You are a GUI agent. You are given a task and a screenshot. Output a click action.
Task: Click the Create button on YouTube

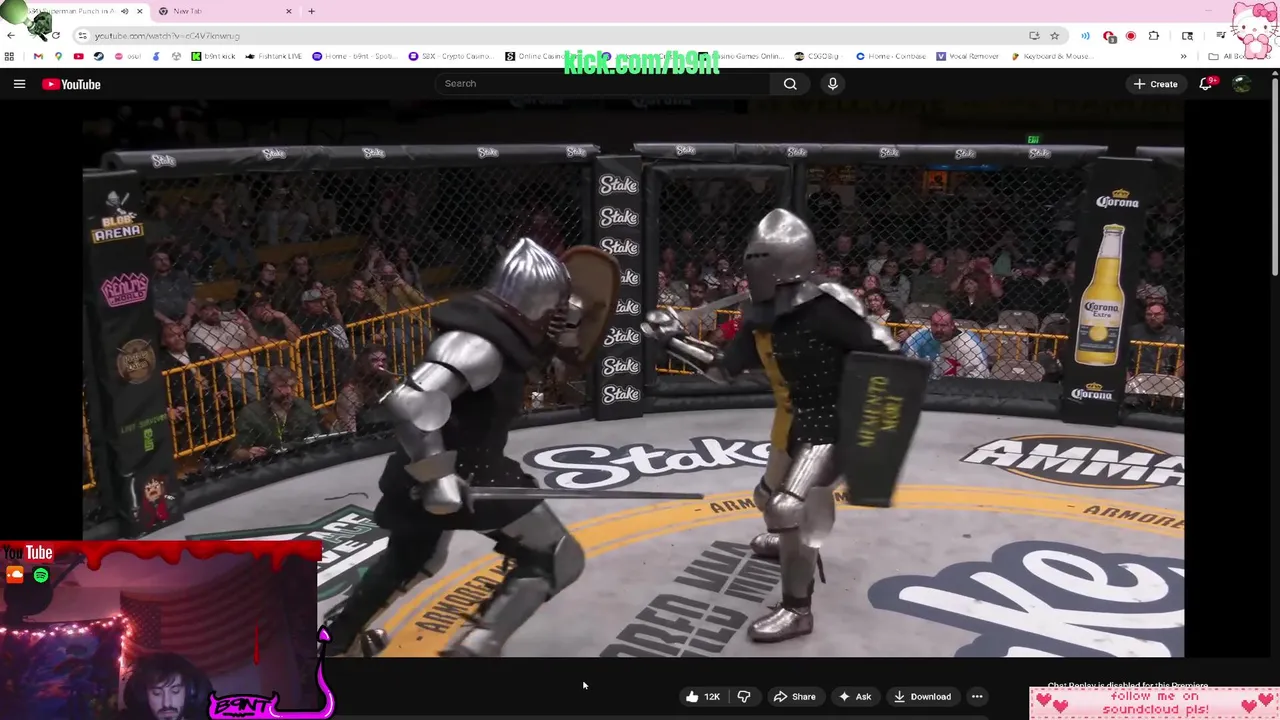coord(1155,84)
